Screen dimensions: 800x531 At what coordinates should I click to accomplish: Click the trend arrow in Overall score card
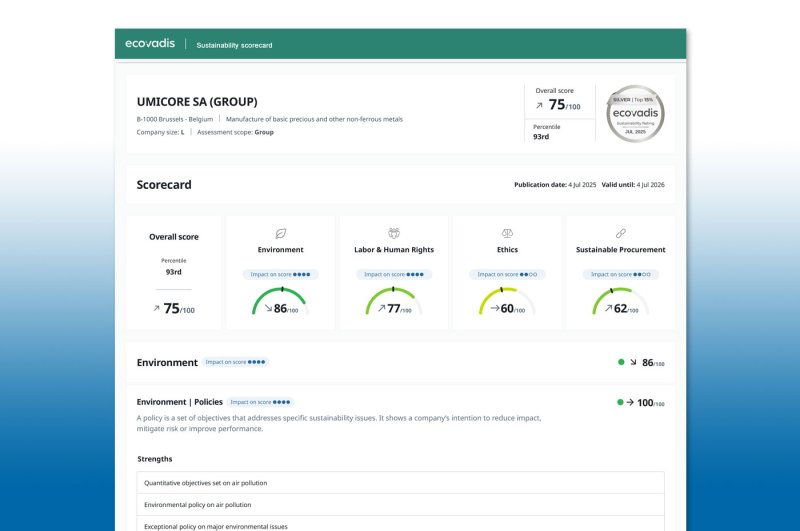tap(157, 308)
